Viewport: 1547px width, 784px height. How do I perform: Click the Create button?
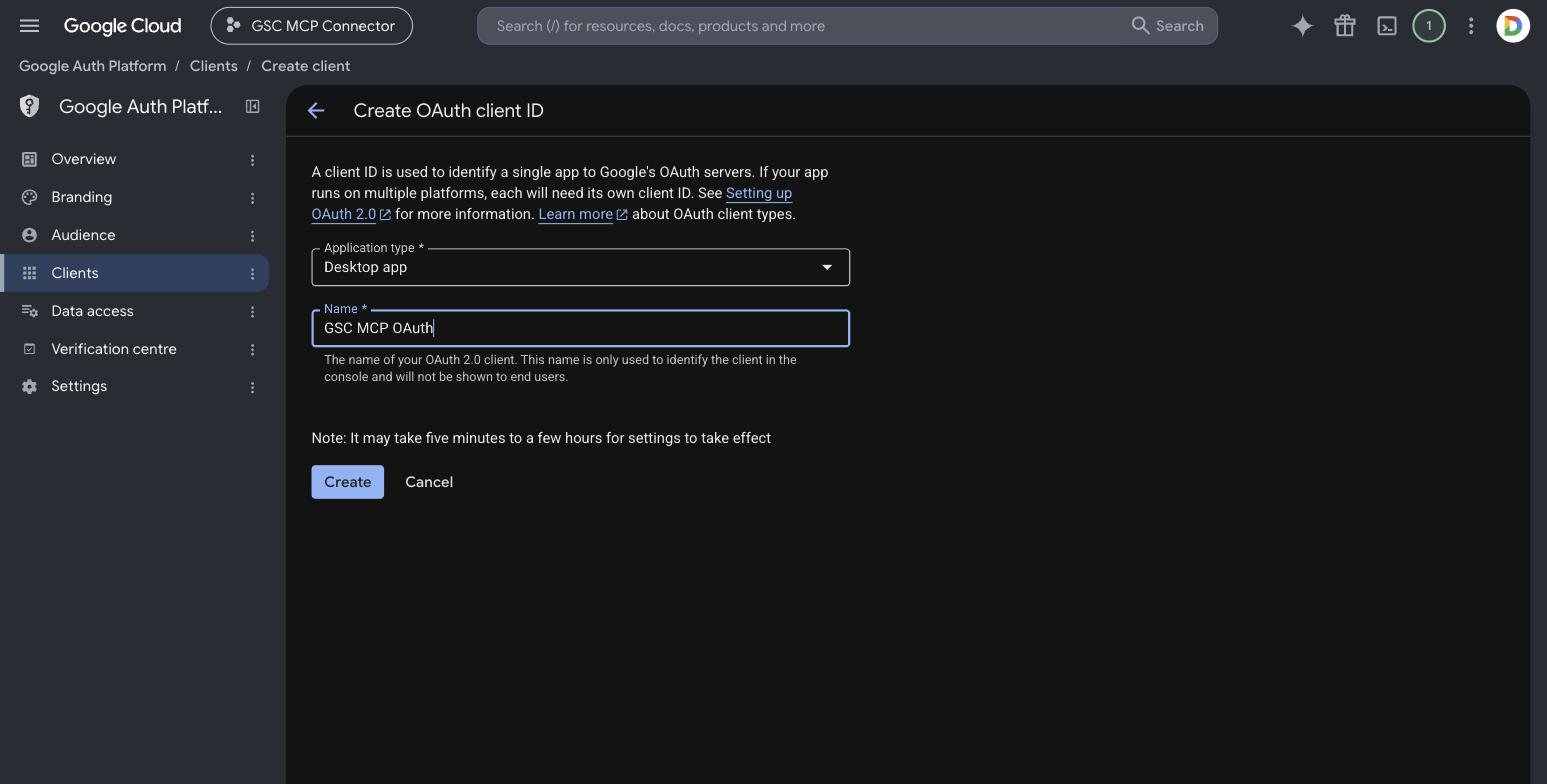(348, 482)
